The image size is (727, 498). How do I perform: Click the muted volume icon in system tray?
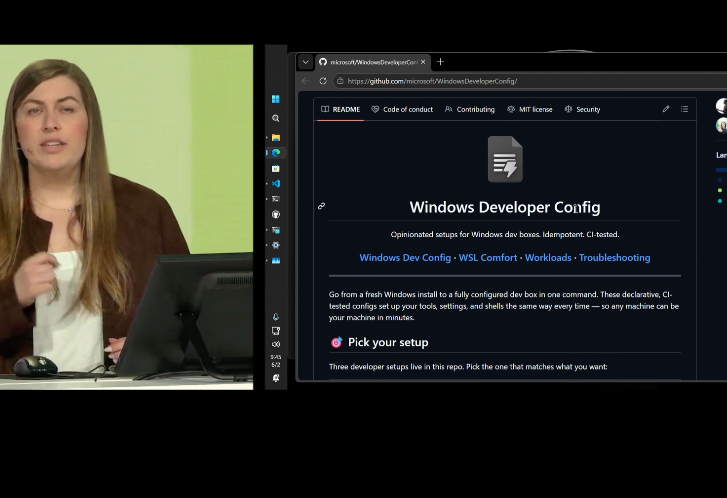(x=276, y=344)
